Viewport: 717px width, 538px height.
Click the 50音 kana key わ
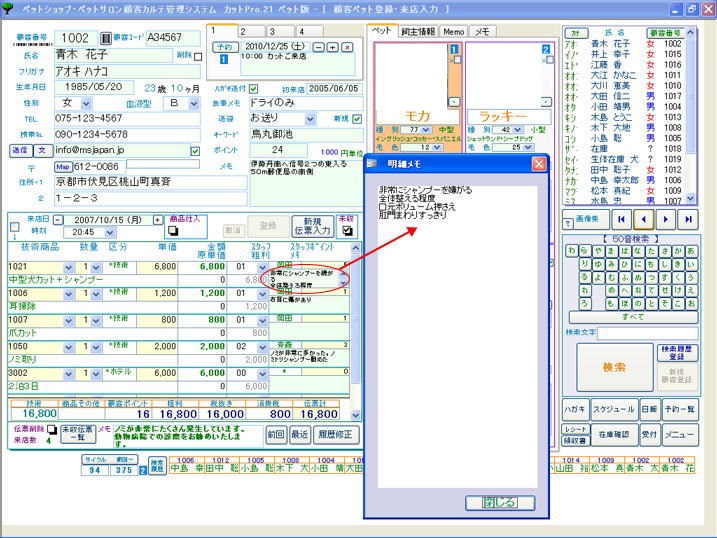point(572,250)
